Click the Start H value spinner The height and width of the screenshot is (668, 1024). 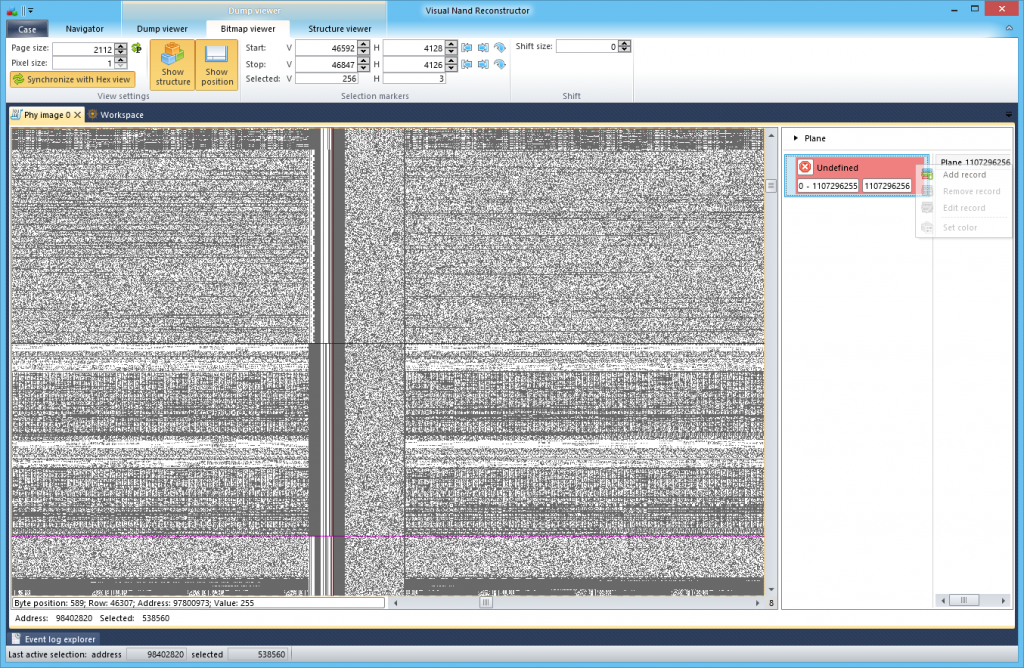(x=451, y=48)
